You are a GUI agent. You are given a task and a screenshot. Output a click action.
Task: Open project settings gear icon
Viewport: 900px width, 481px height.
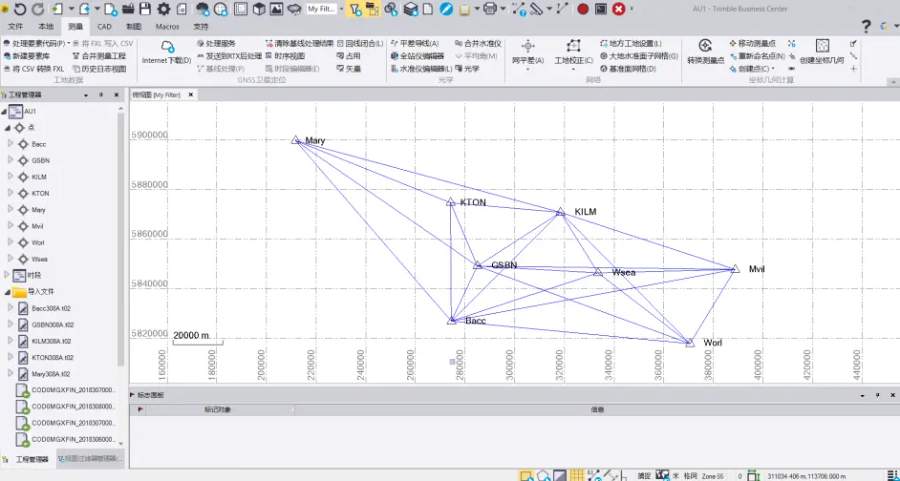pyautogui.click(x=164, y=9)
